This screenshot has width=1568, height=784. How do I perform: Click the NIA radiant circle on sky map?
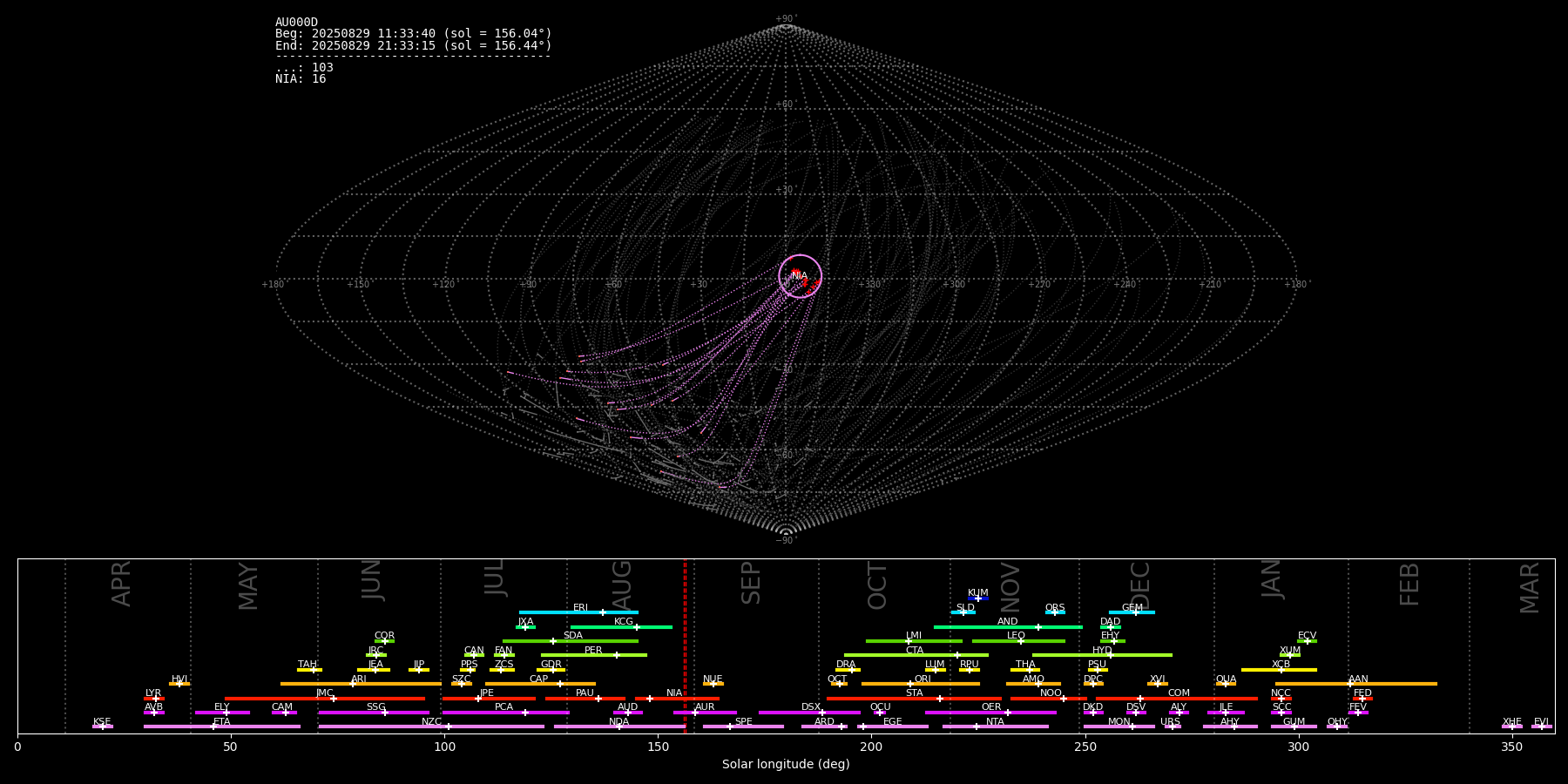coord(800,276)
